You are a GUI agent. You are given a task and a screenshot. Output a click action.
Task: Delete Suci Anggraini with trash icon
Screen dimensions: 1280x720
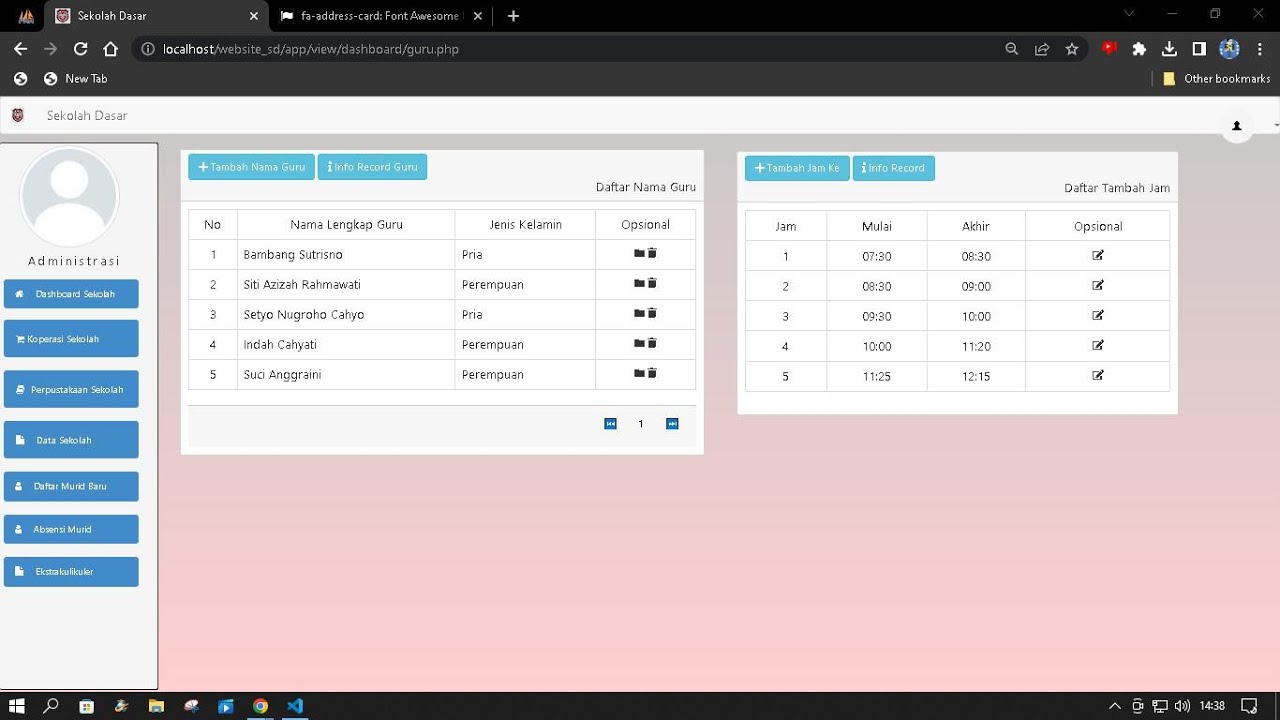point(652,374)
